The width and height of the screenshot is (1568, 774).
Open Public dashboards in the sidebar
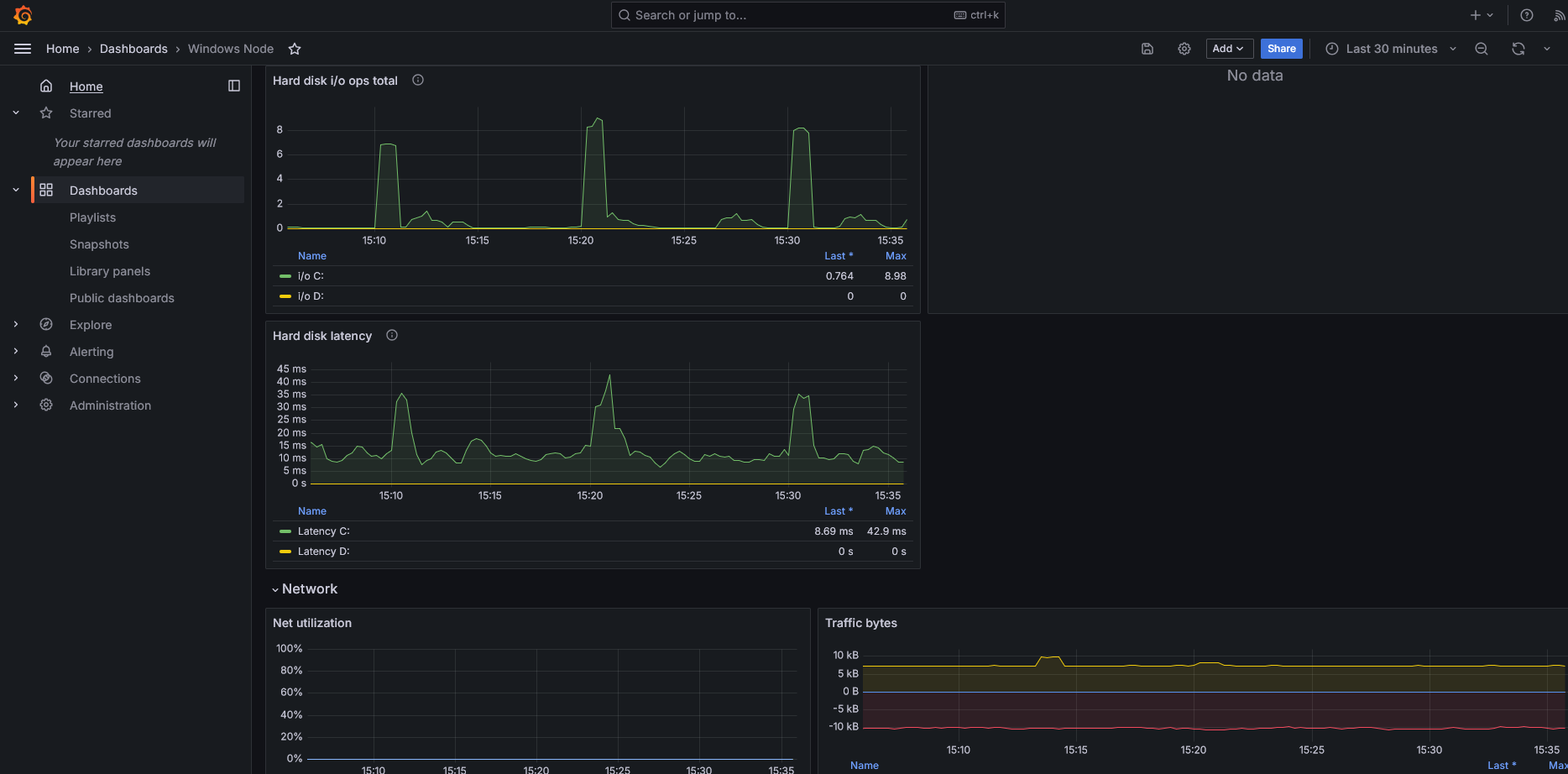tap(122, 297)
